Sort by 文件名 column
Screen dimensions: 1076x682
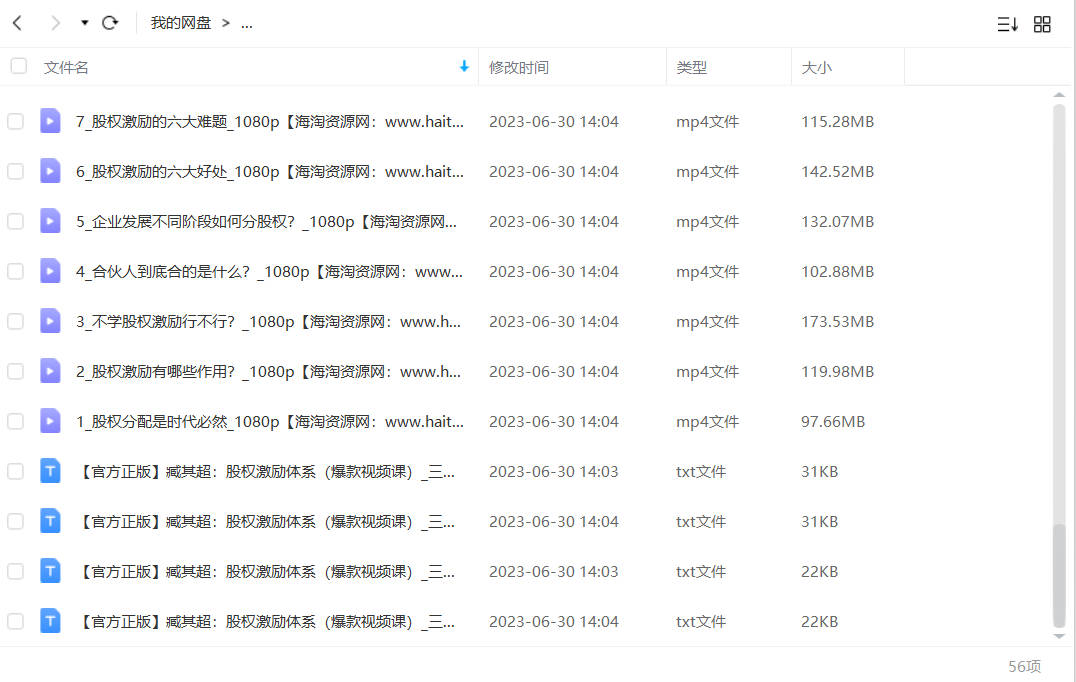[66, 67]
